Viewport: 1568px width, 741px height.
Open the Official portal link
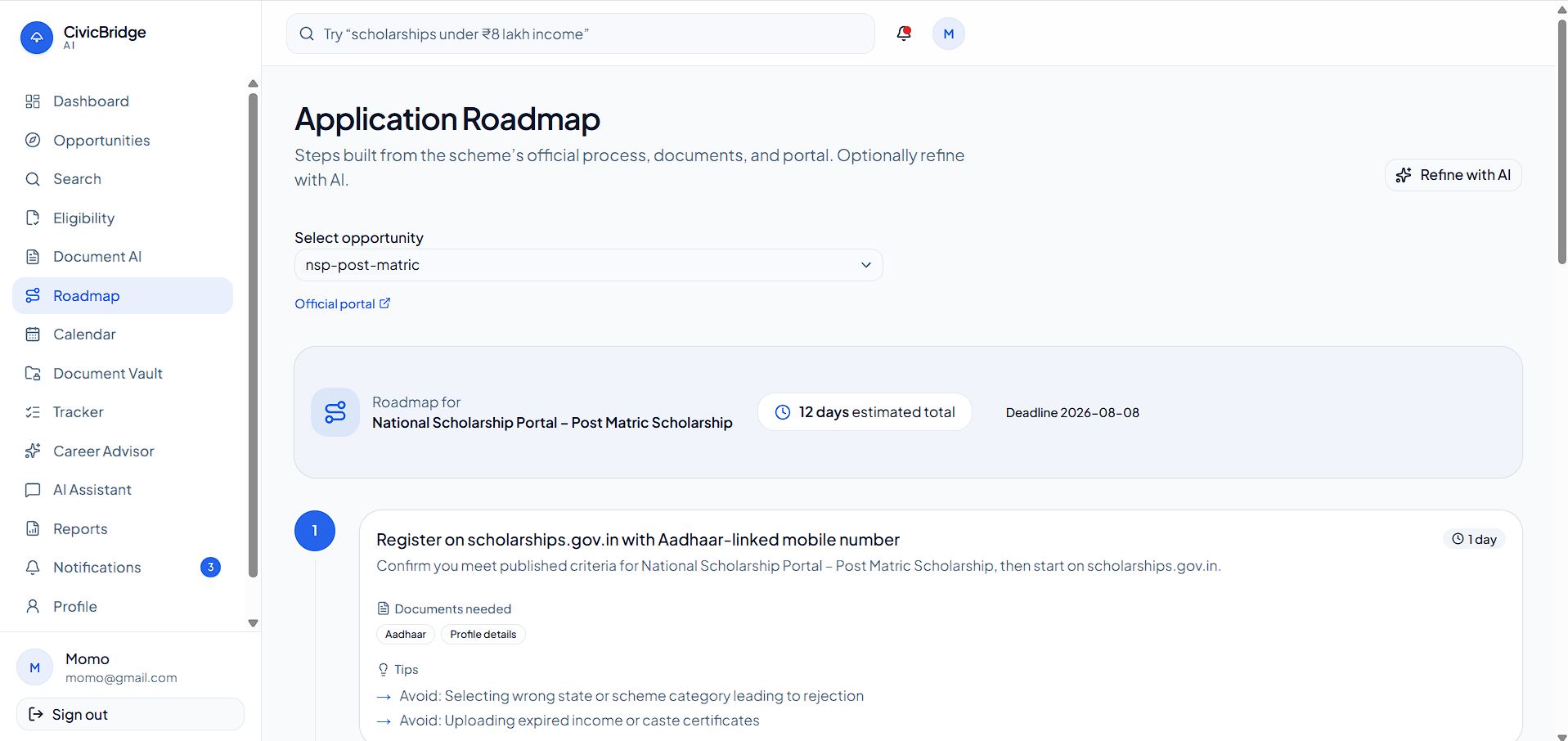coord(343,303)
